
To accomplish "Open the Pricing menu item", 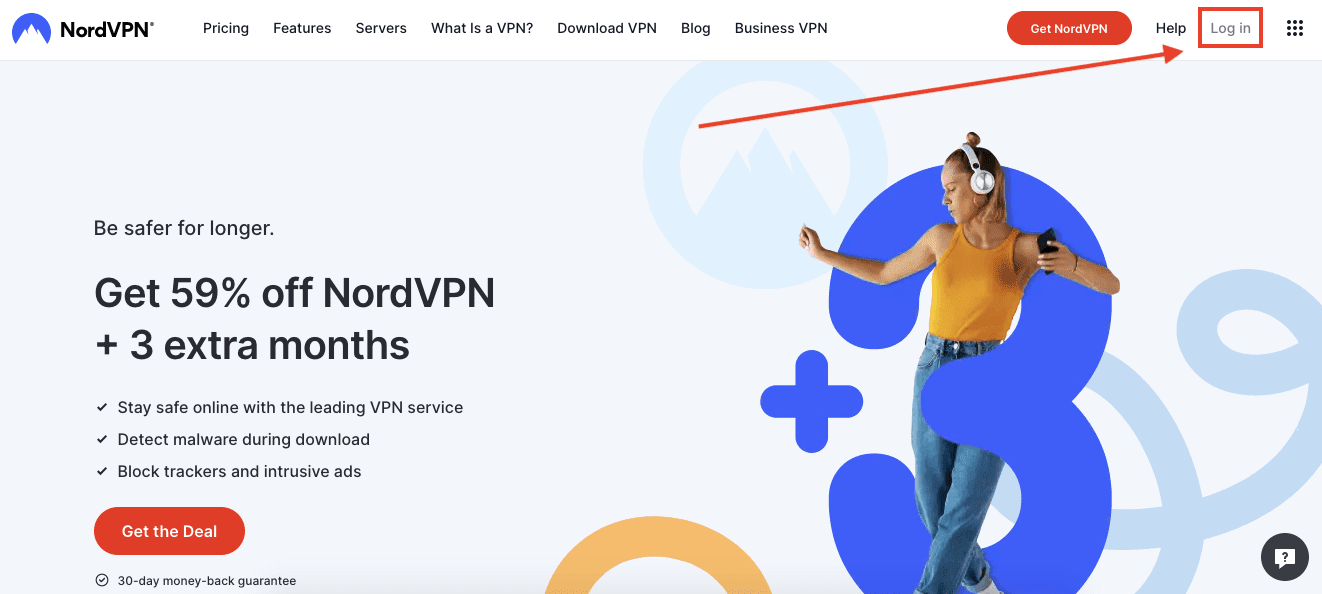I will tap(226, 28).
